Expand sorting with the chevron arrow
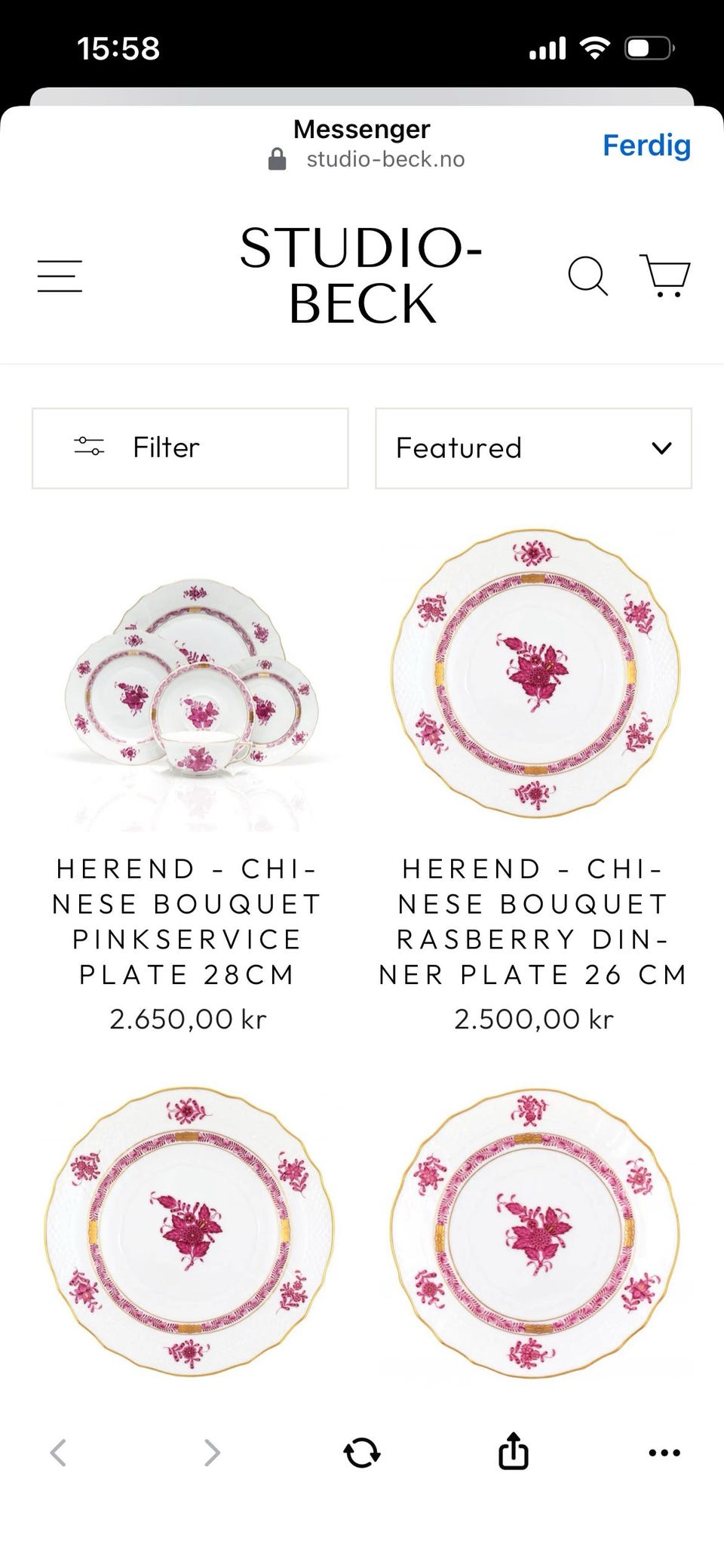The height and width of the screenshot is (1568, 724). tap(661, 448)
